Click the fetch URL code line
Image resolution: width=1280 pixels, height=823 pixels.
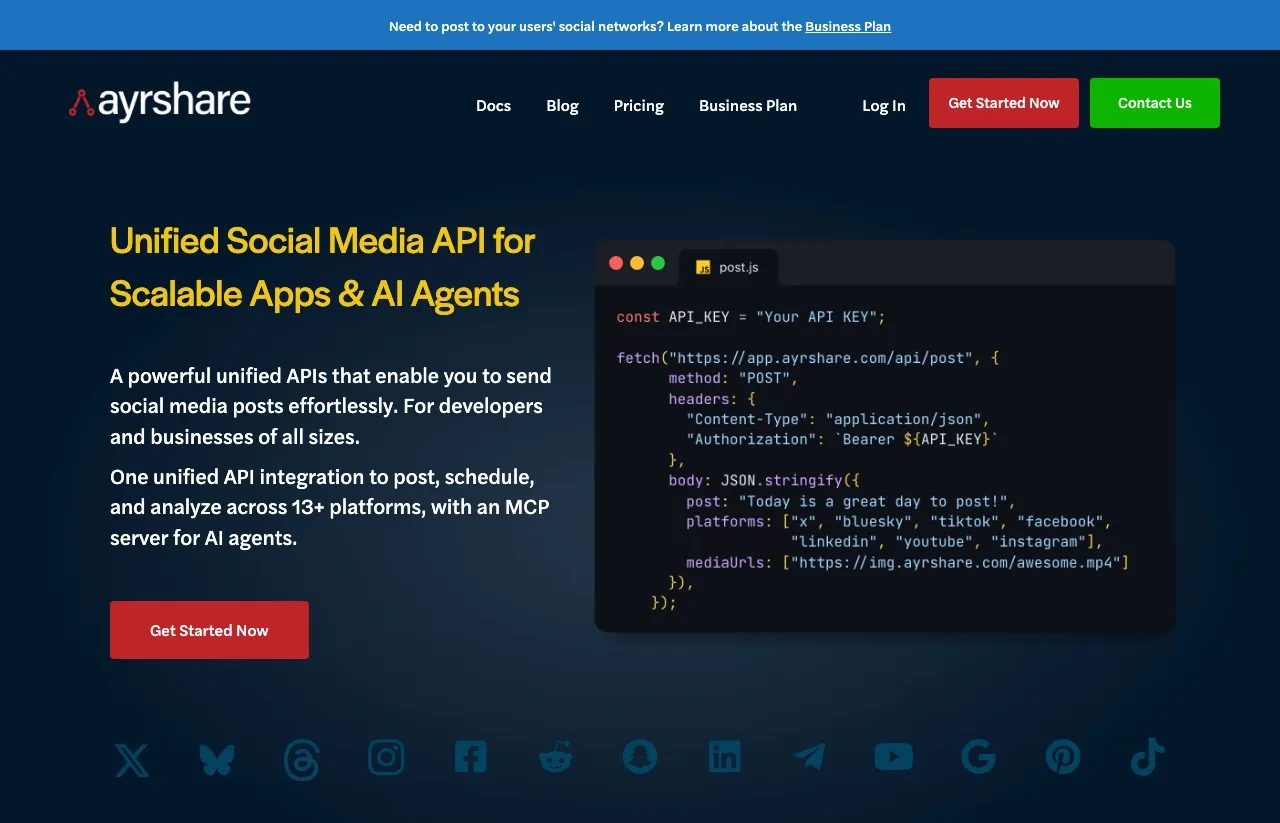[808, 357]
